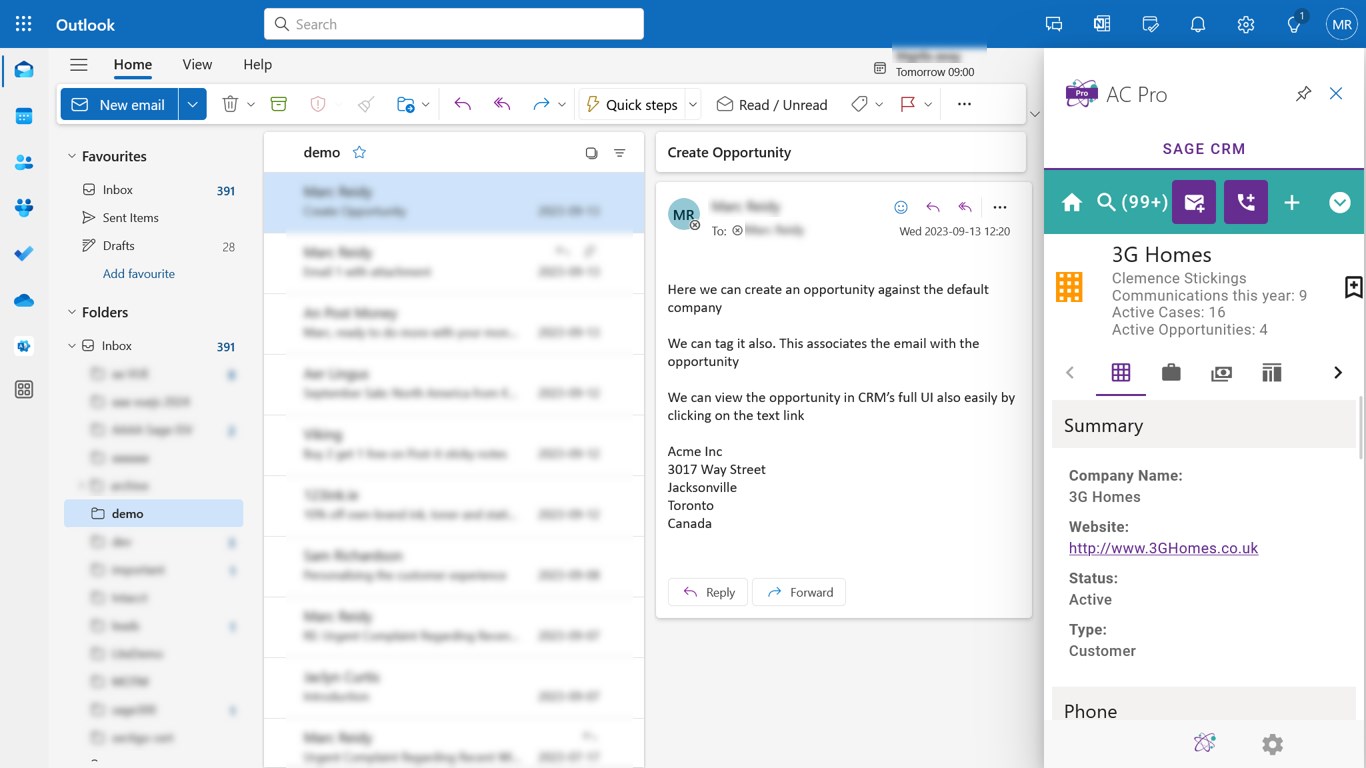Image resolution: width=1366 pixels, height=768 pixels.
Task: Switch to the Home ribbon tab
Action: click(x=133, y=64)
